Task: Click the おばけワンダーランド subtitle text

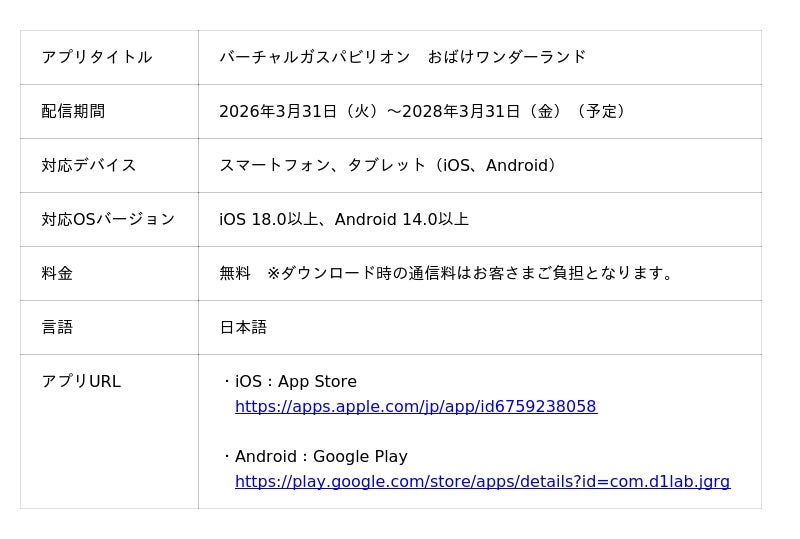Action: point(507,57)
